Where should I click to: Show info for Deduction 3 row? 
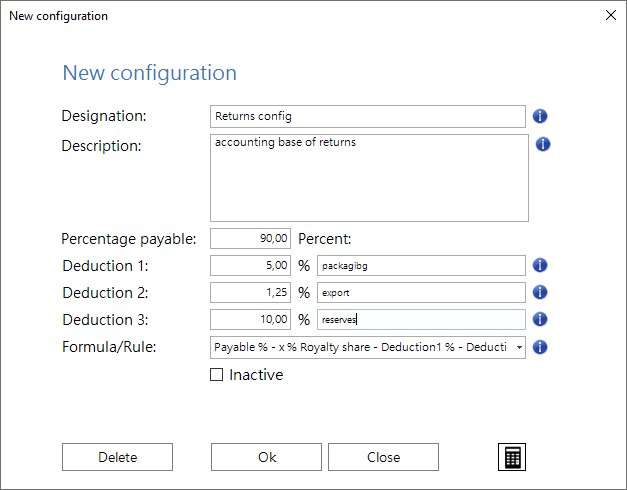tap(540, 319)
